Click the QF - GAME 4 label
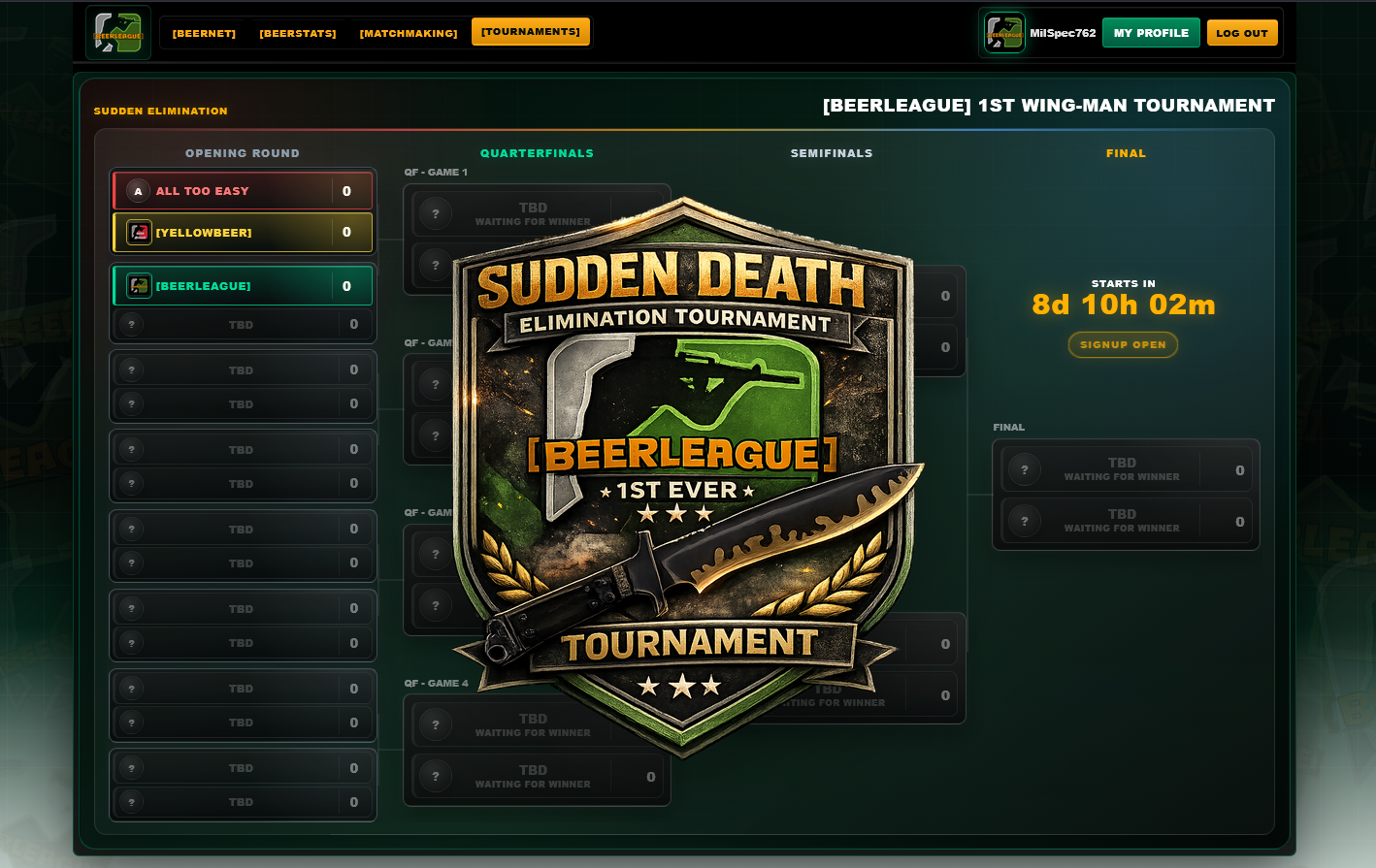This screenshot has width=1376, height=868. tap(436, 684)
